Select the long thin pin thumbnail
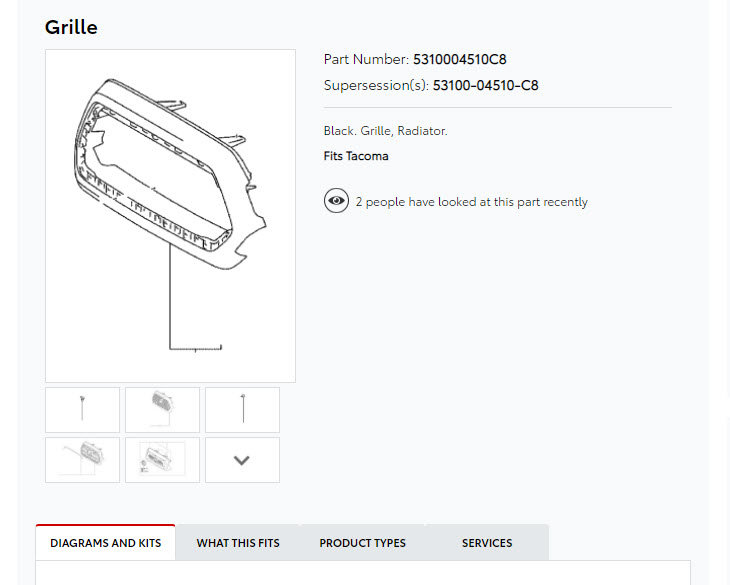This screenshot has height=585, width=730. tap(242, 410)
